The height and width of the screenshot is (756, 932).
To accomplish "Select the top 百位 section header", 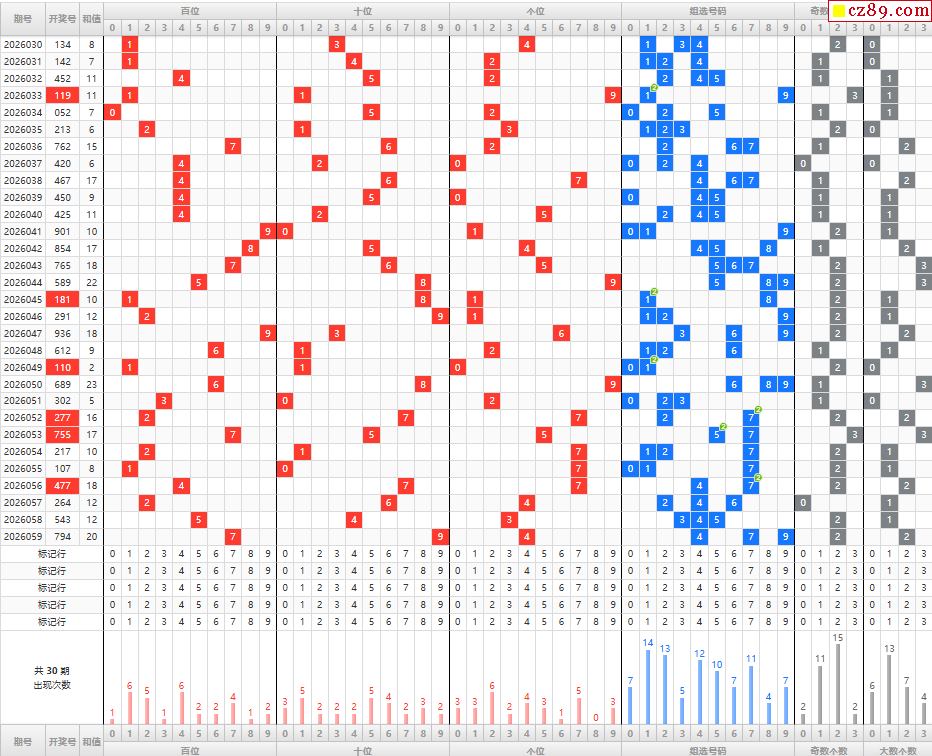I will click(190, 9).
